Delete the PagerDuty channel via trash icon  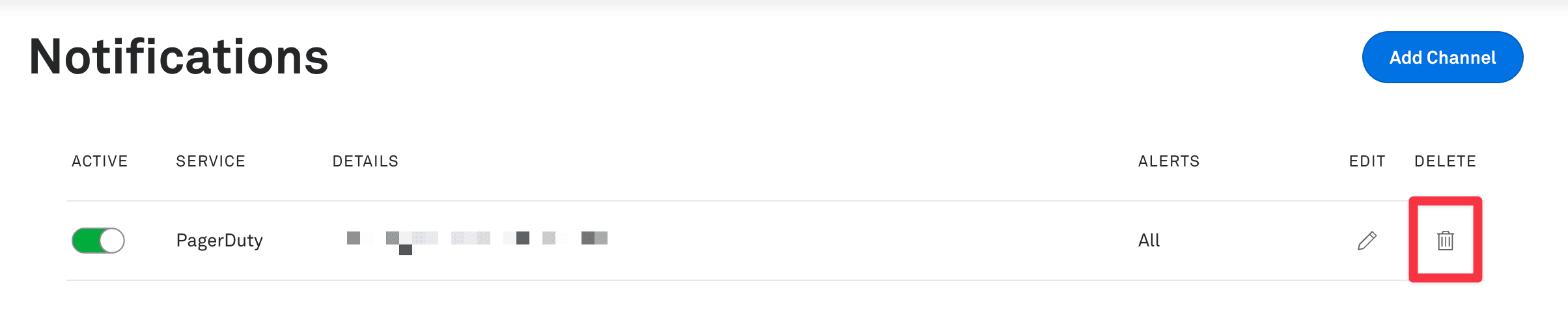point(1445,241)
